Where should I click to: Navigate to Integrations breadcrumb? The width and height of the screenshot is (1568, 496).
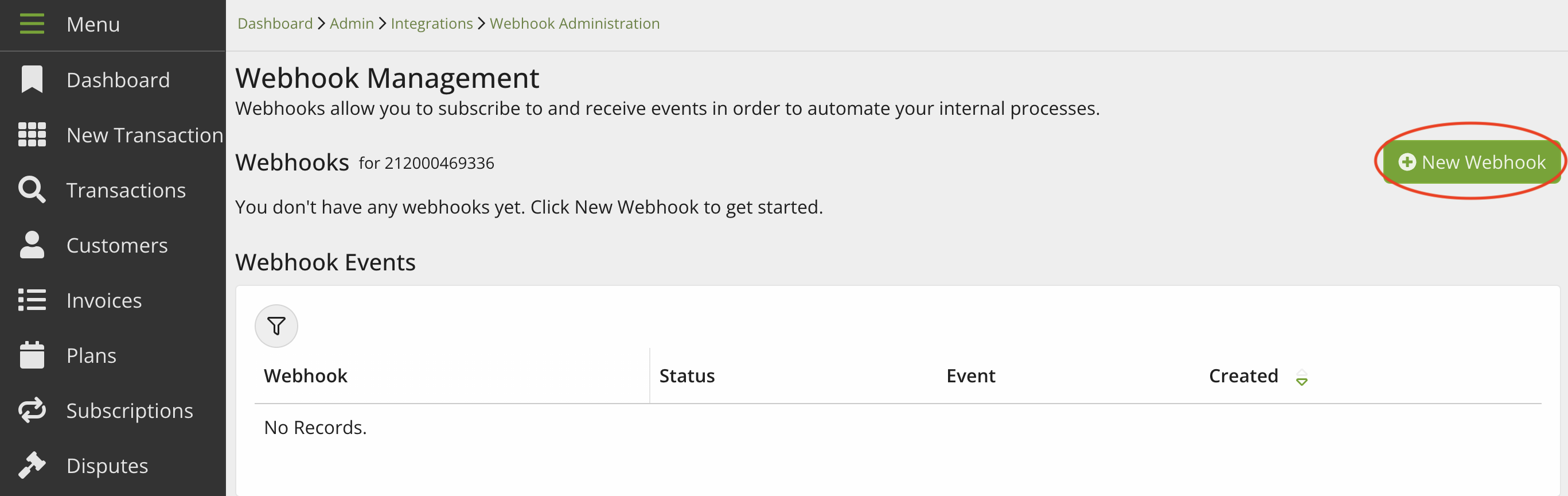point(431,24)
